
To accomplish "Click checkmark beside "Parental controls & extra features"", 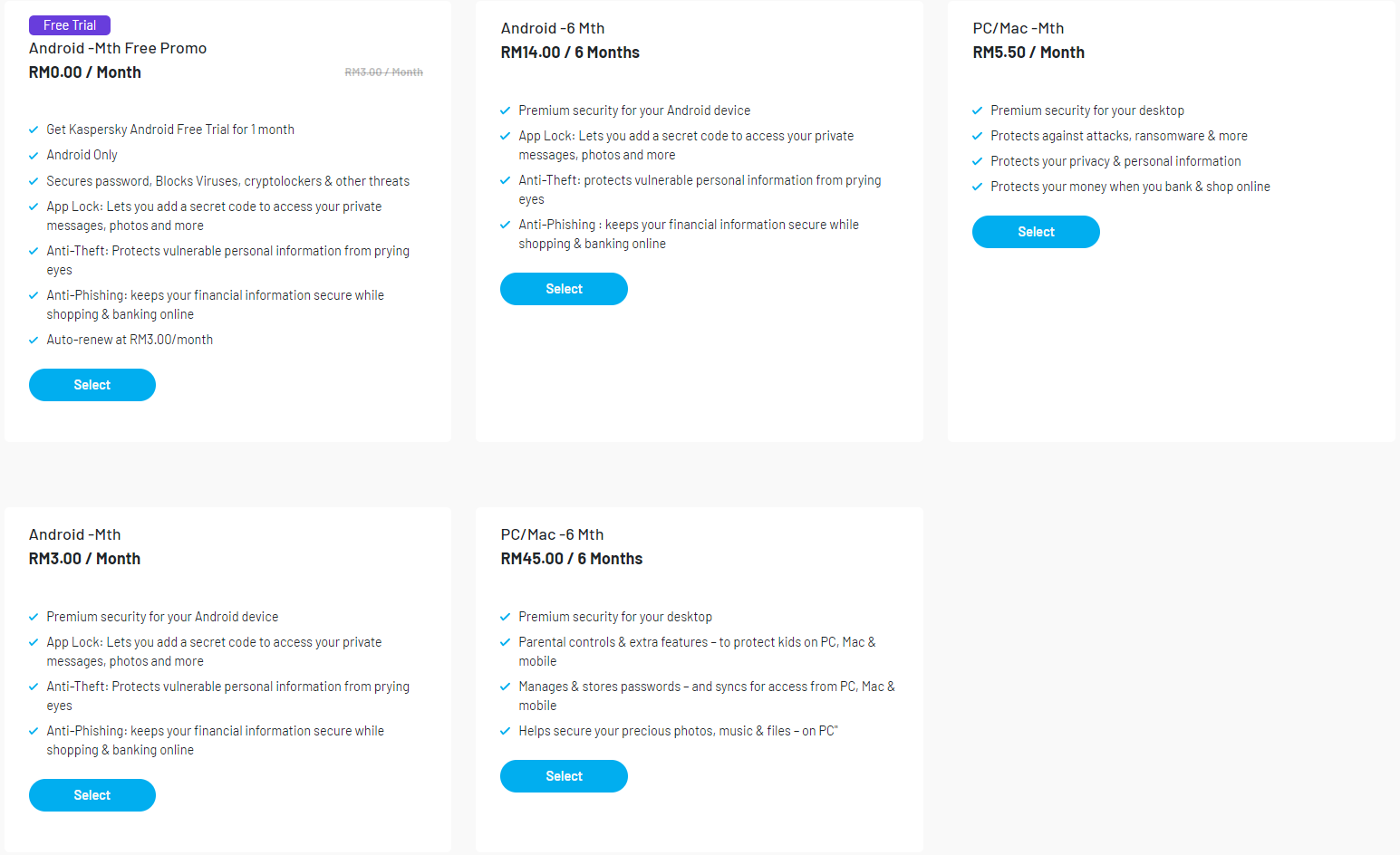I will tap(506, 643).
